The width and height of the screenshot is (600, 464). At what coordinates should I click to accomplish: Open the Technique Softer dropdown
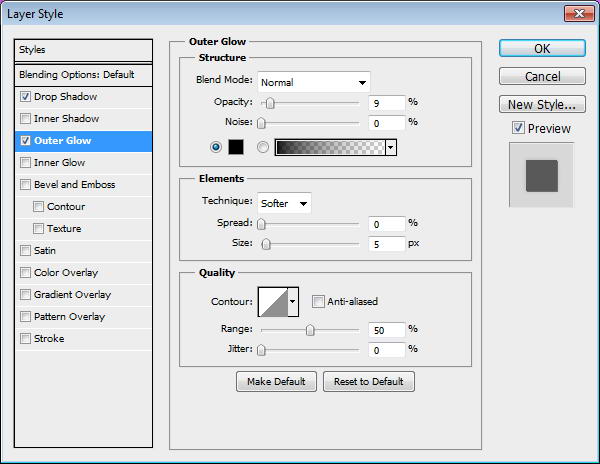coord(284,203)
